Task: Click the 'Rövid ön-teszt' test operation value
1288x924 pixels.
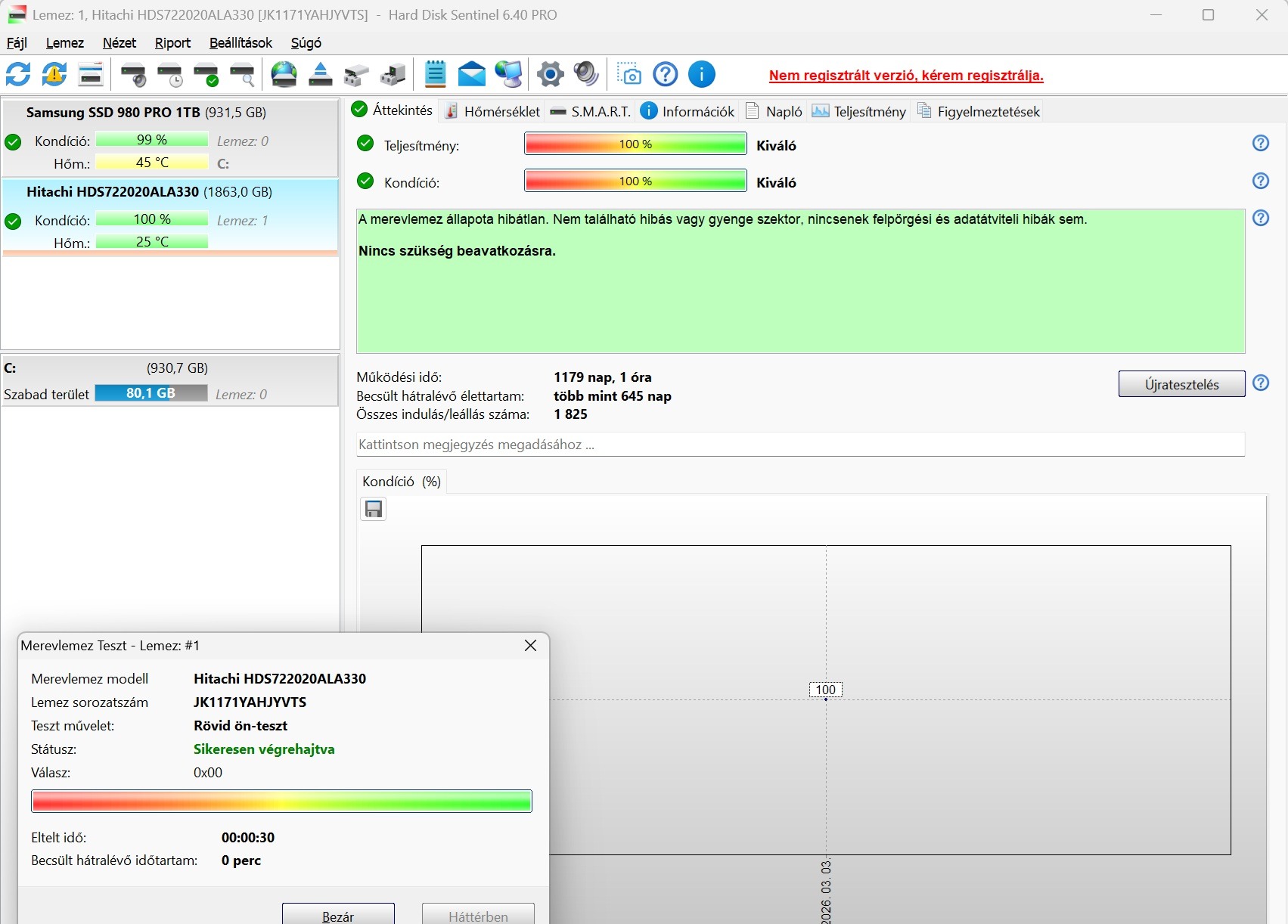Action: pos(241,726)
